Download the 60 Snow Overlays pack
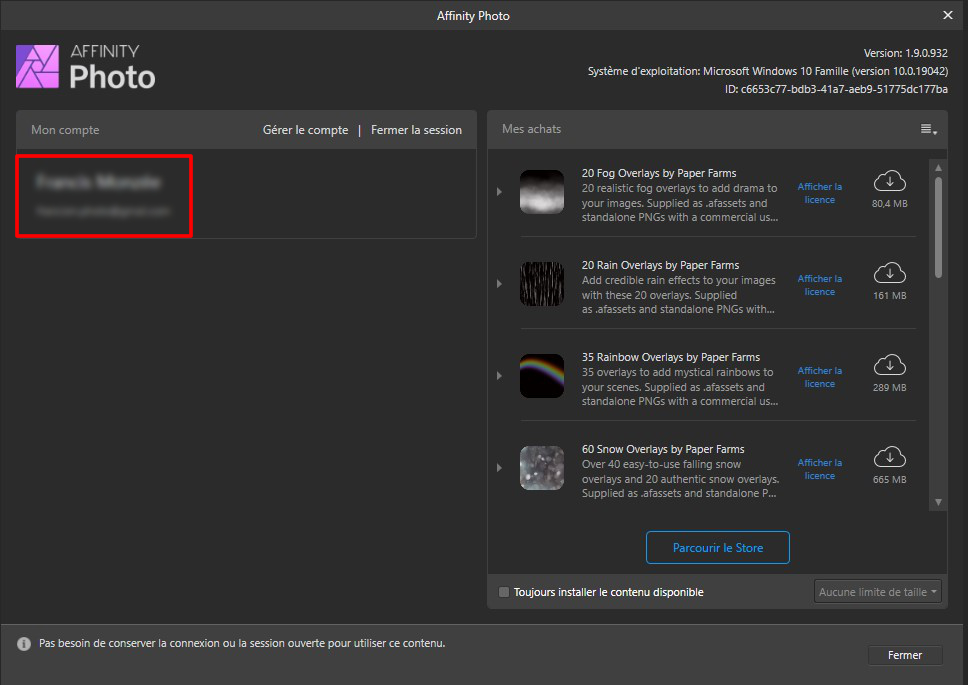Screen dimensions: 968x685 tap(890, 457)
